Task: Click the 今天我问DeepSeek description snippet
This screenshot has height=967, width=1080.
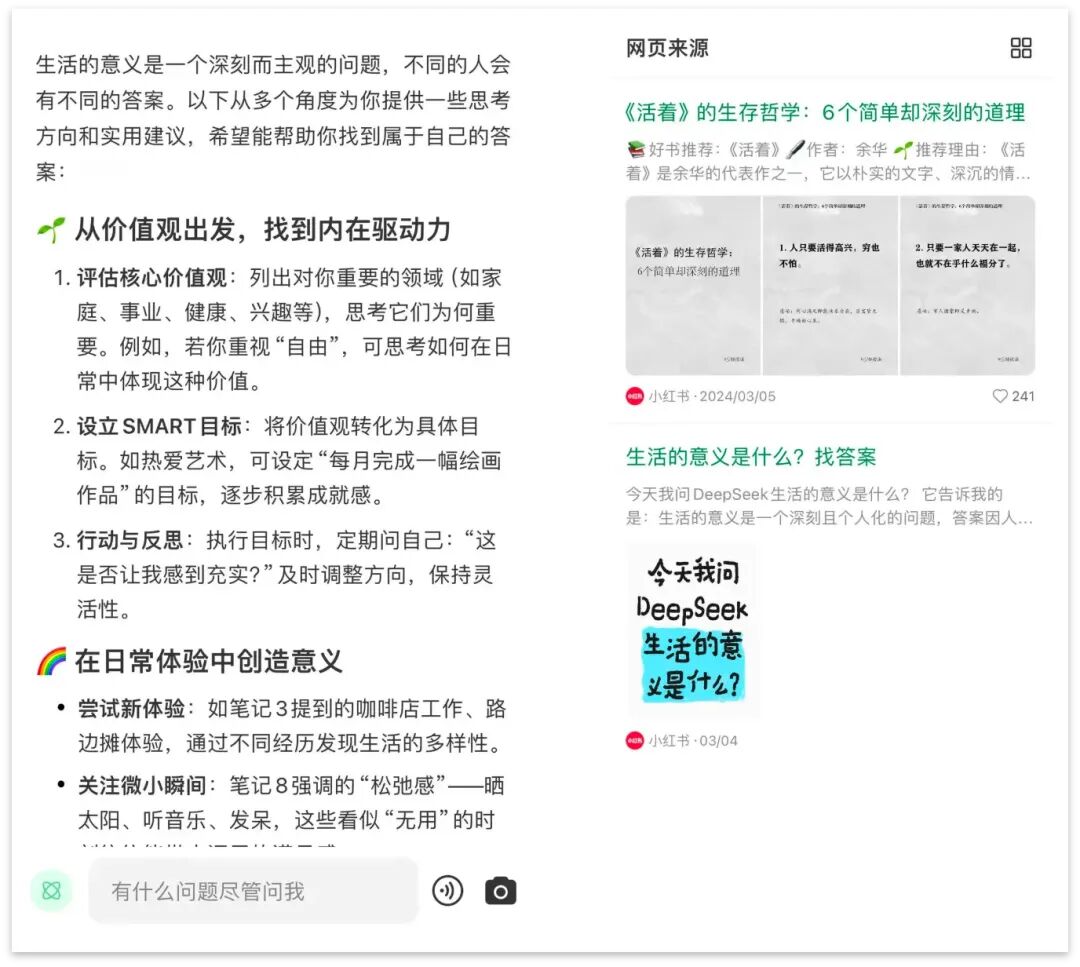Action: coord(829,506)
